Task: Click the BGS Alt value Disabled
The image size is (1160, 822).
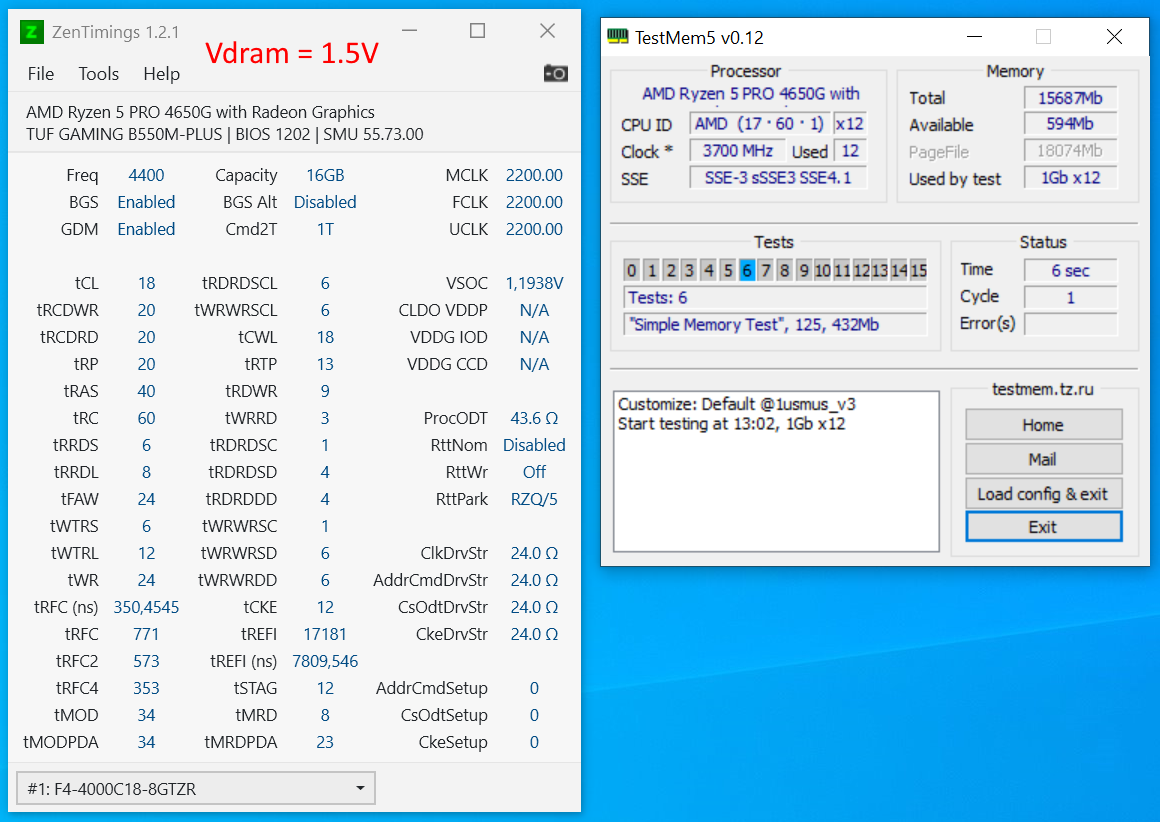Action: tap(326, 202)
